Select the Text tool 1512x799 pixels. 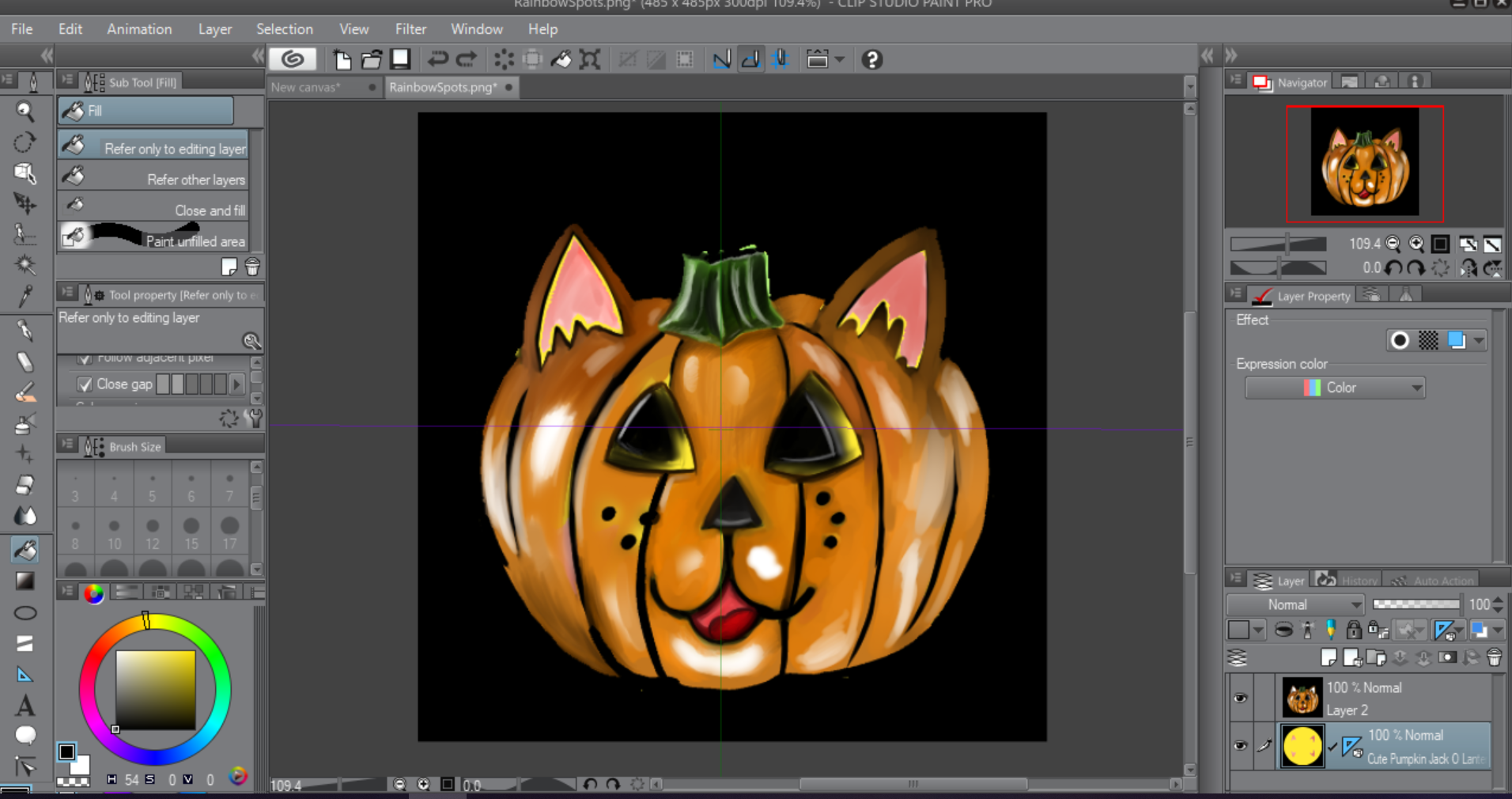pyautogui.click(x=25, y=705)
